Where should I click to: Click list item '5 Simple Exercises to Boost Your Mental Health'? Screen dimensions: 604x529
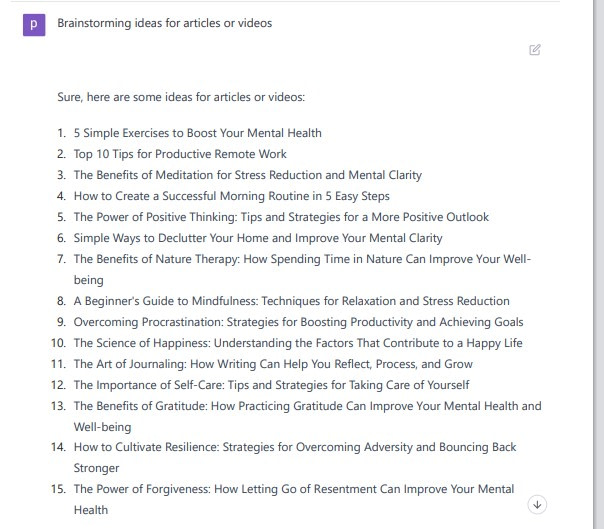pyautogui.click(x=198, y=133)
